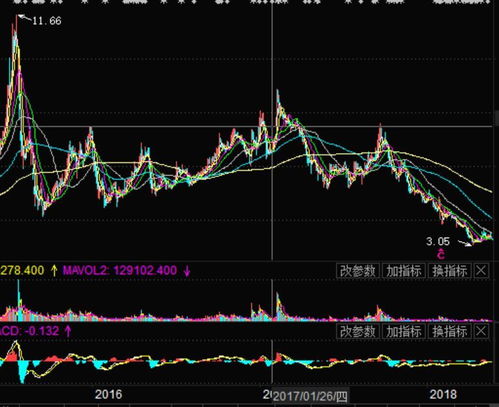Click 换指标 in the volume panel
The image size is (499, 407).
450,271
